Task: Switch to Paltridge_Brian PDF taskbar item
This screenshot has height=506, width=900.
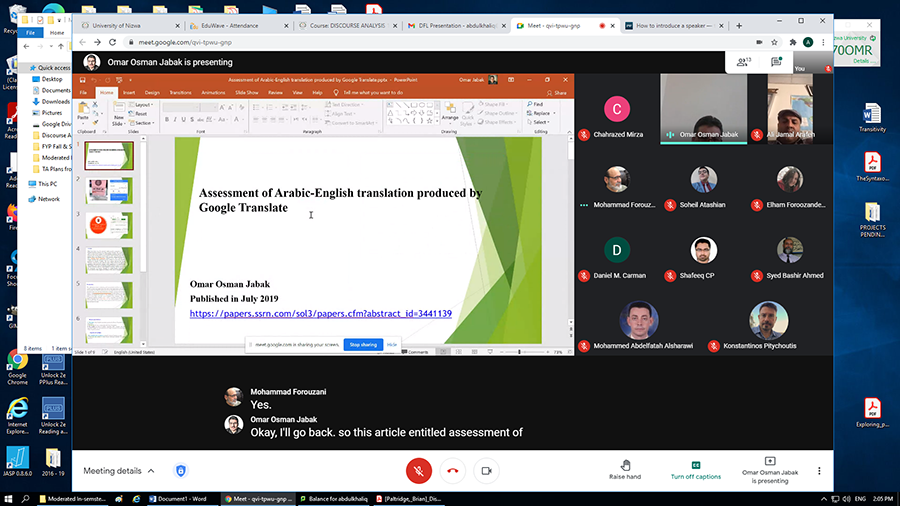Action: 408,499
